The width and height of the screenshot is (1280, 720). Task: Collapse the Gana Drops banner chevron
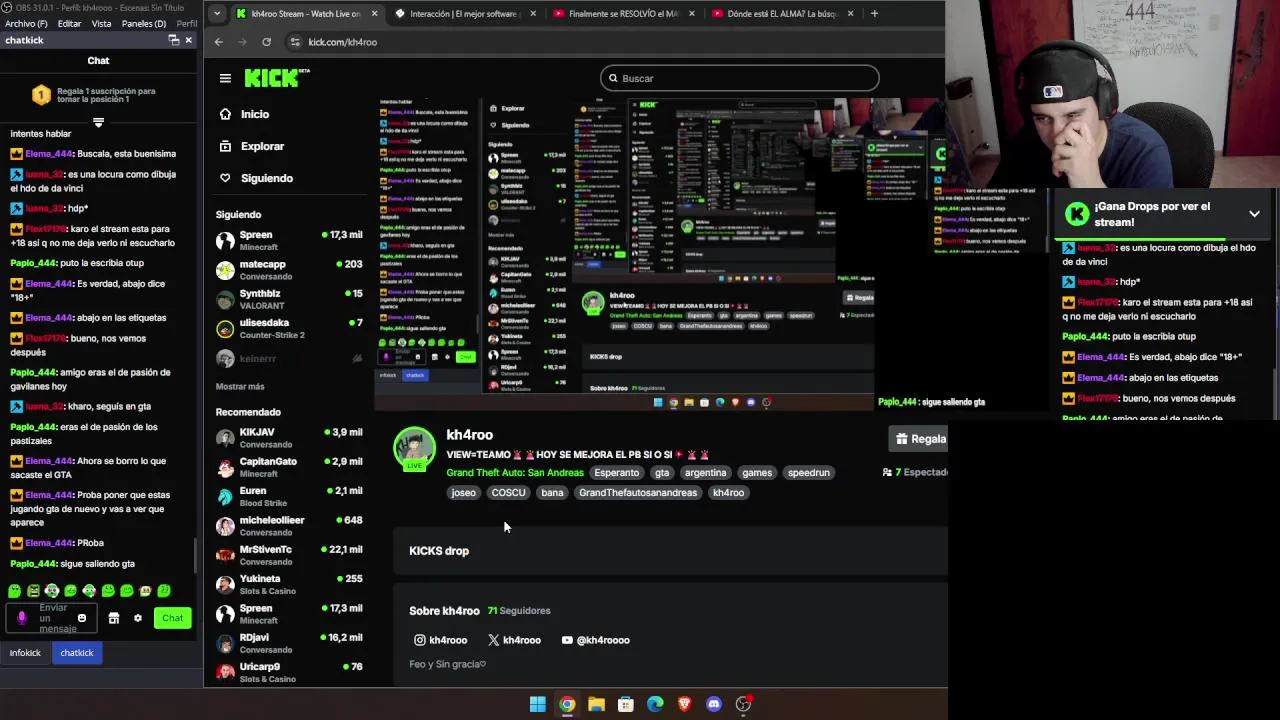[1254, 214]
